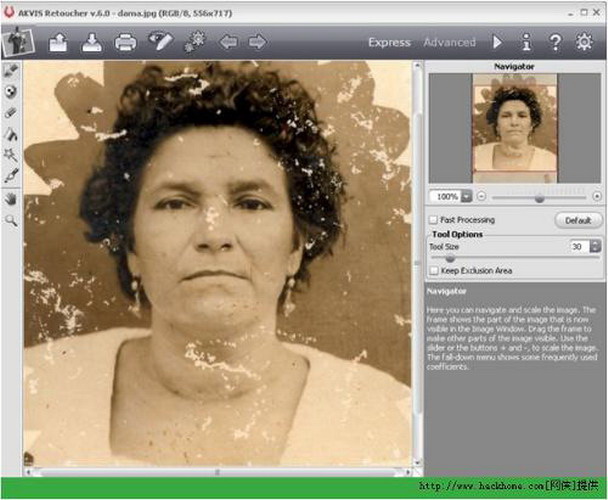The height and width of the screenshot is (500, 608).
Task: Undo with the left arrow icon
Action: 228,42
